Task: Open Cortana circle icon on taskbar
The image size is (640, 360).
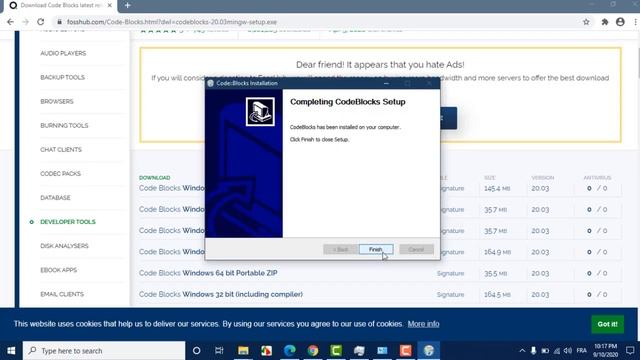Action: (196, 351)
